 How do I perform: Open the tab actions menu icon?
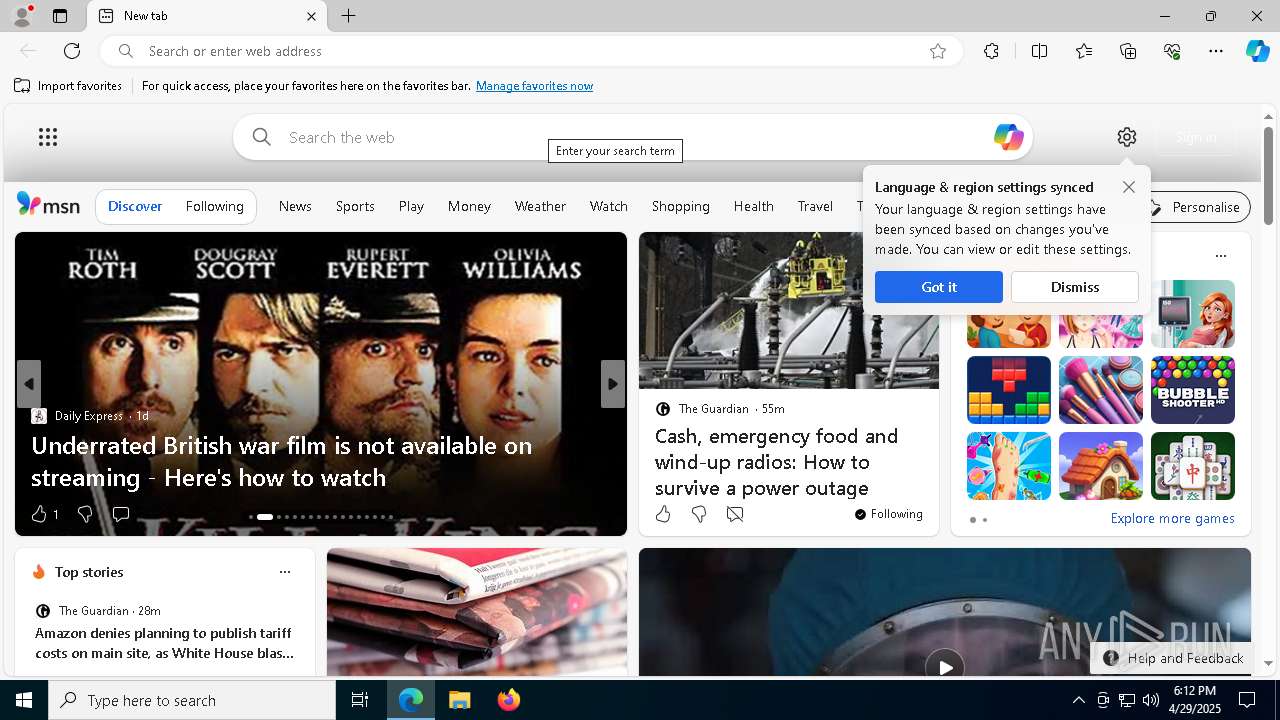[x=60, y=16]
